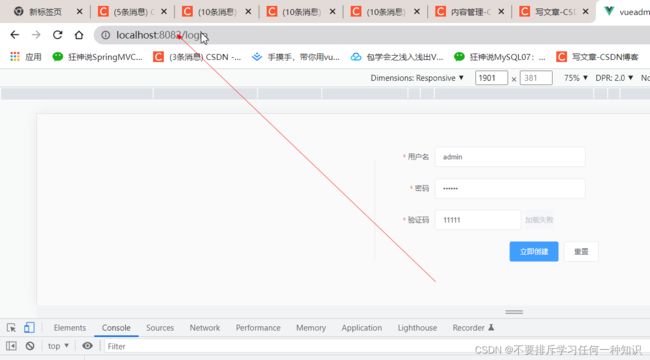
Task: Open the Console devtools tab
Action: coord(116,328)
